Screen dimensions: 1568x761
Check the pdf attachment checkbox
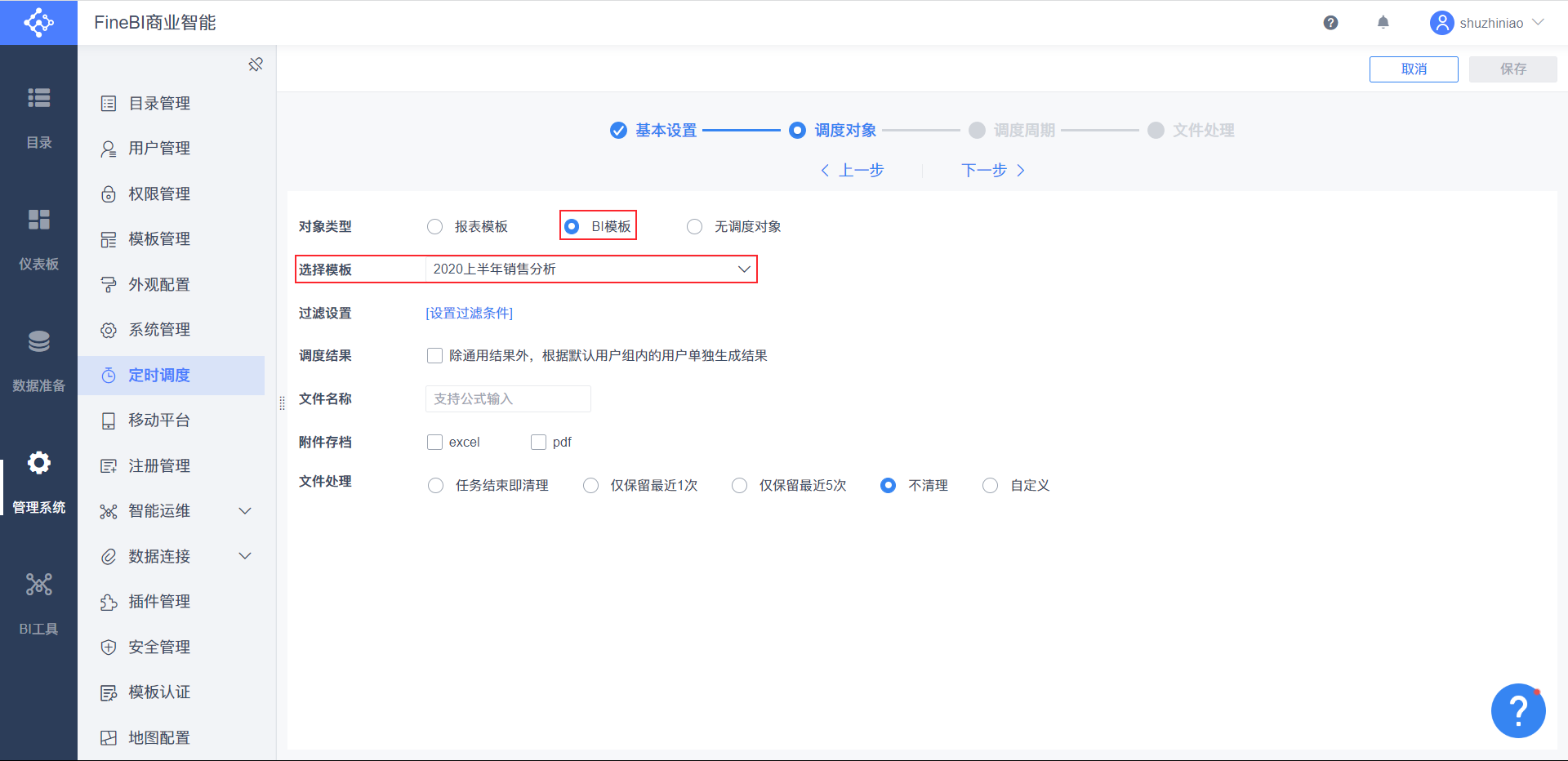tap(538, 442)
